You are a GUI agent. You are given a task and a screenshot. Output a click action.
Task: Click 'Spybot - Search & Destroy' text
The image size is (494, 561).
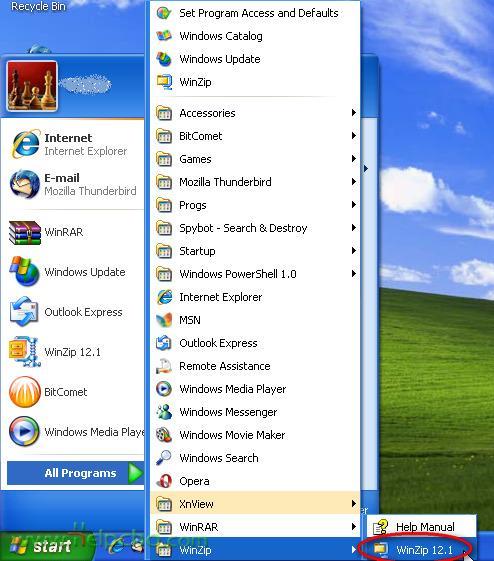pos(243,228)
